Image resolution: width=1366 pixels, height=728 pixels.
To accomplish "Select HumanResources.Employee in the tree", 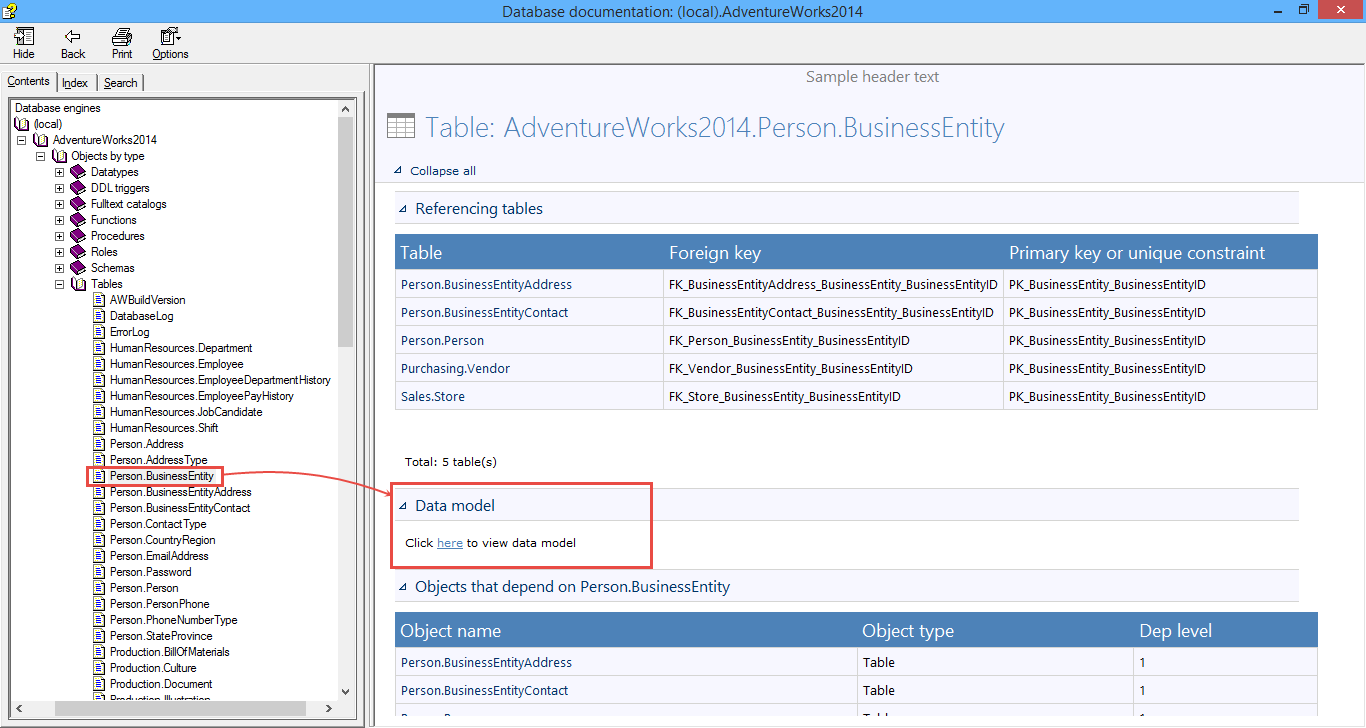I will coord(176,364).
